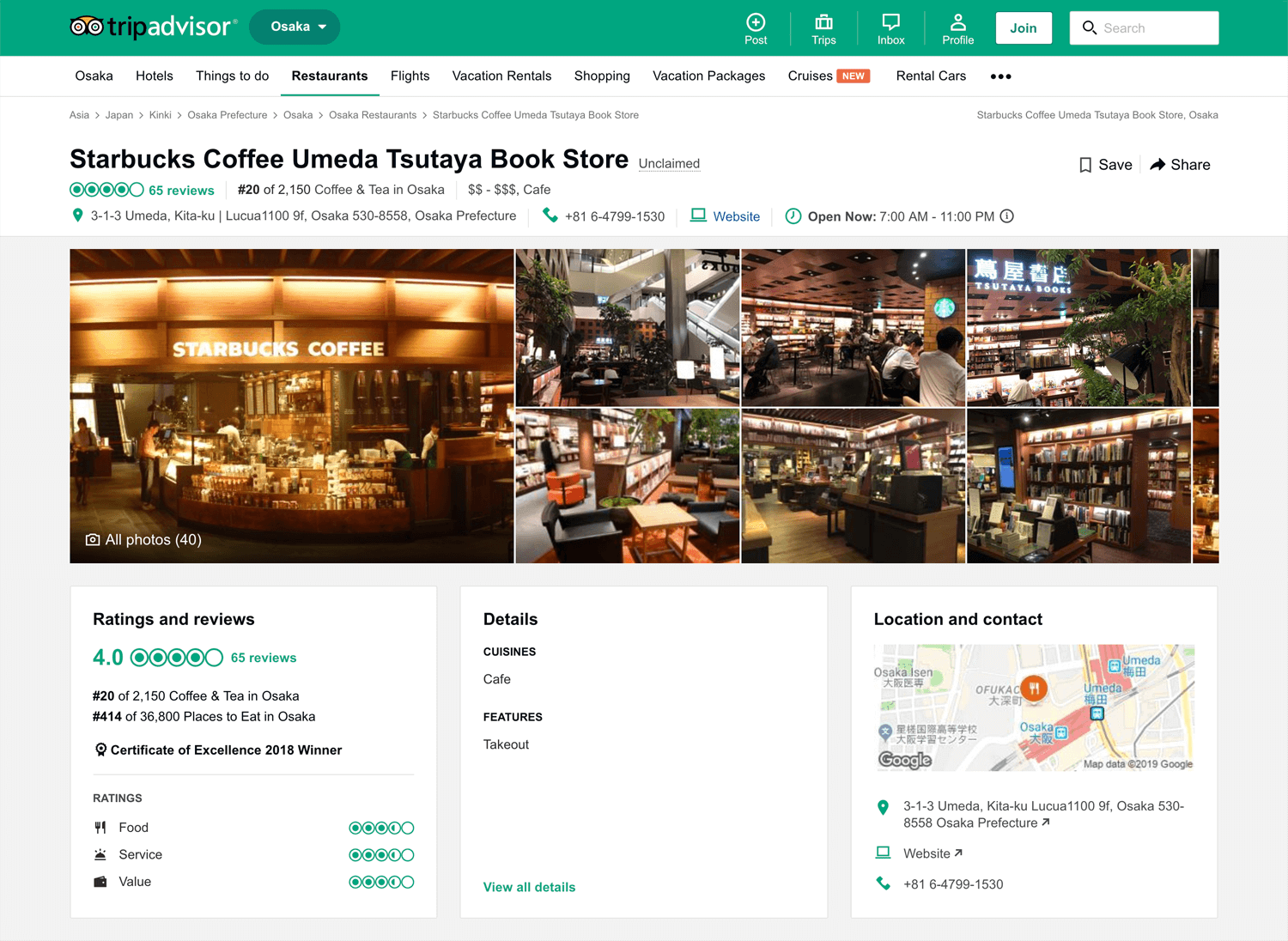Image resolution: width=1288 pixels, height=941 pixels.
Task: Open the Shopping tab
Action: pos(602,76)
